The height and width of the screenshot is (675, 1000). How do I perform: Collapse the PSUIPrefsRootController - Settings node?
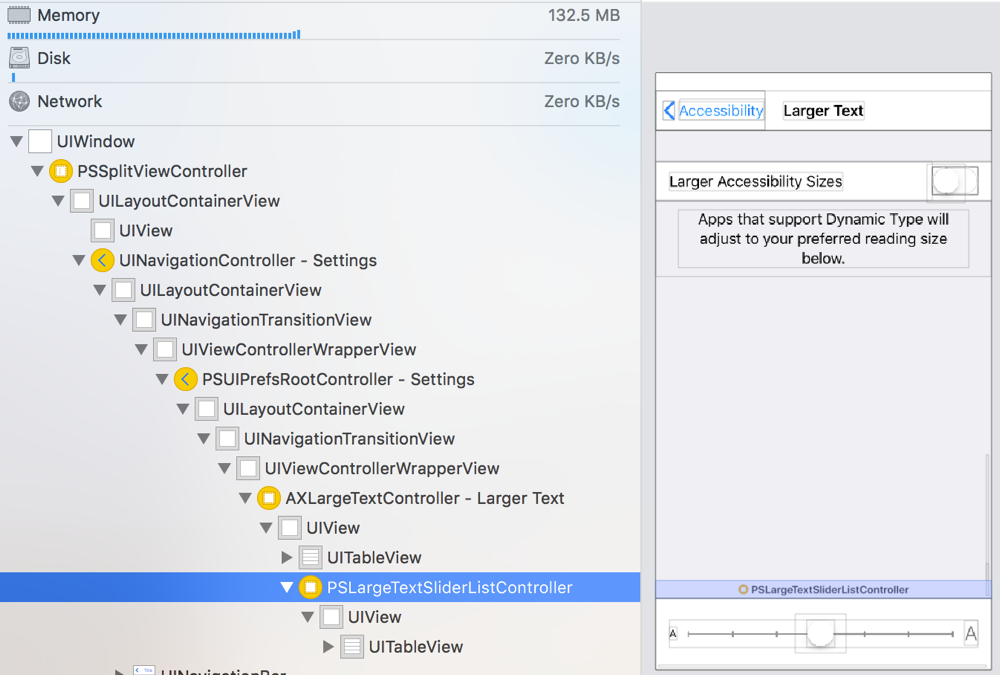click(x=163, y=379)
